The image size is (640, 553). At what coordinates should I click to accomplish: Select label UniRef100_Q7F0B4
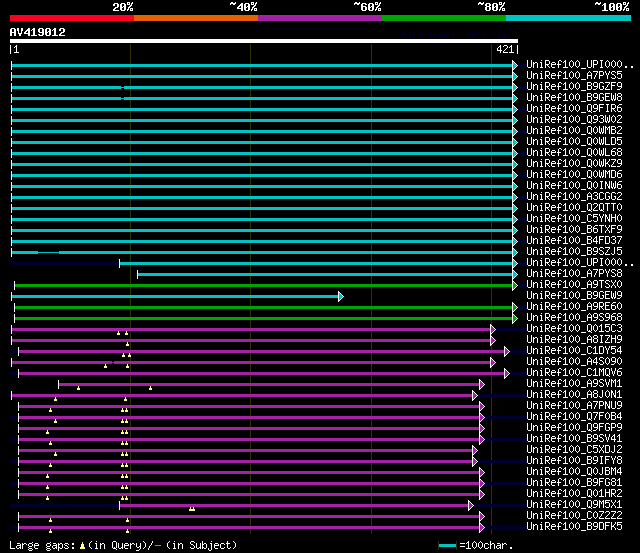coord(574,417)
